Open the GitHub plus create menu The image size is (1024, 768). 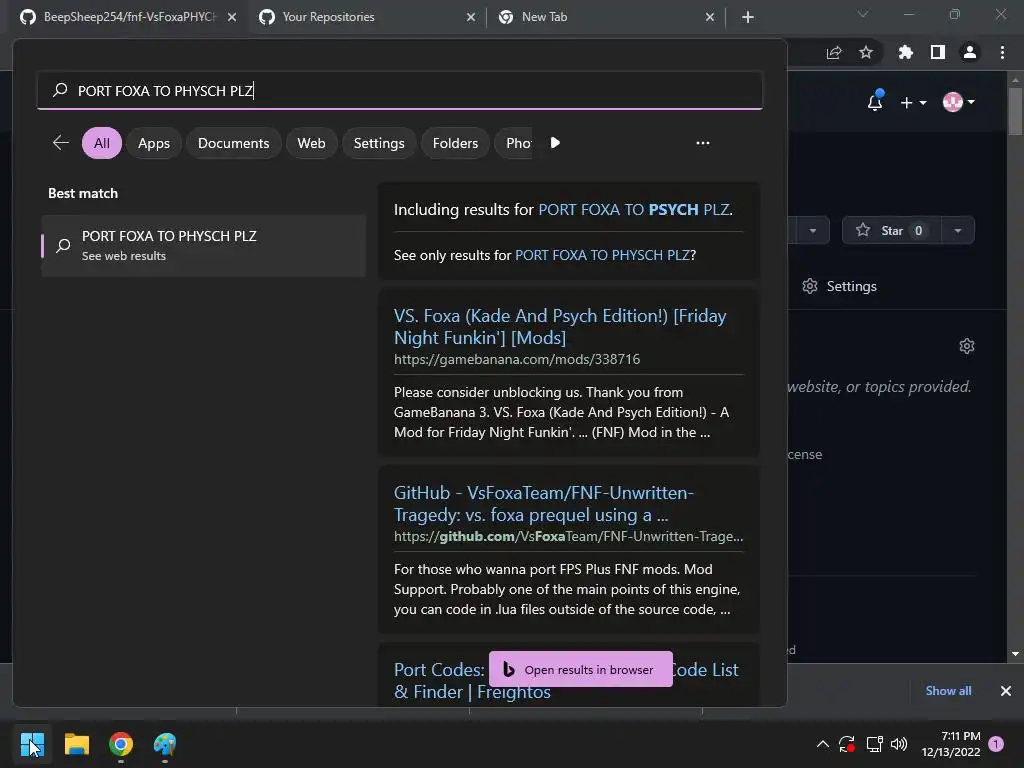[913, 103]
